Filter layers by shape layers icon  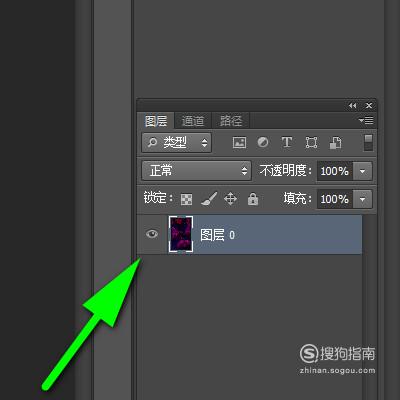(311, 143)
